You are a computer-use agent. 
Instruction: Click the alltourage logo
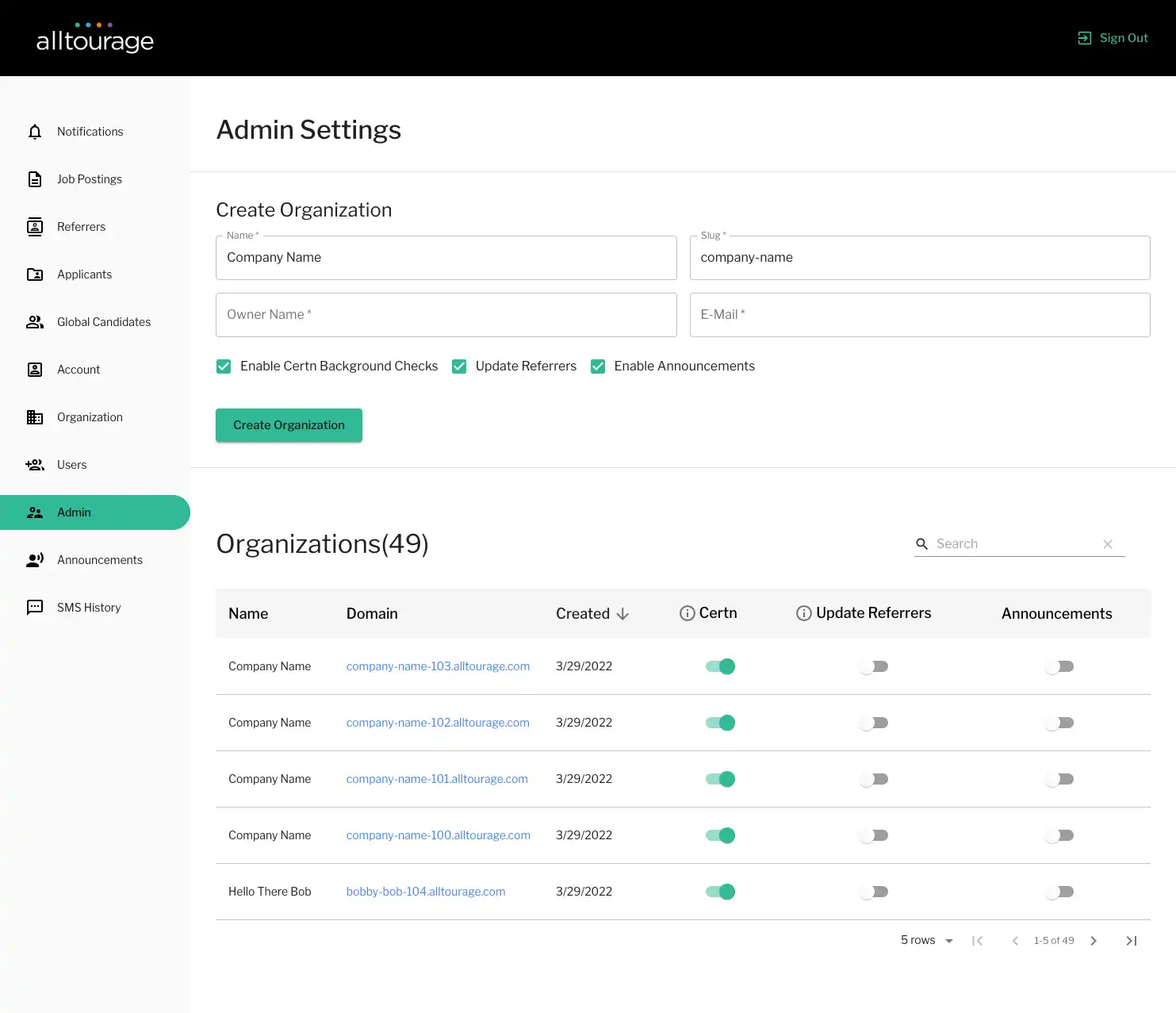click(95, 38)
